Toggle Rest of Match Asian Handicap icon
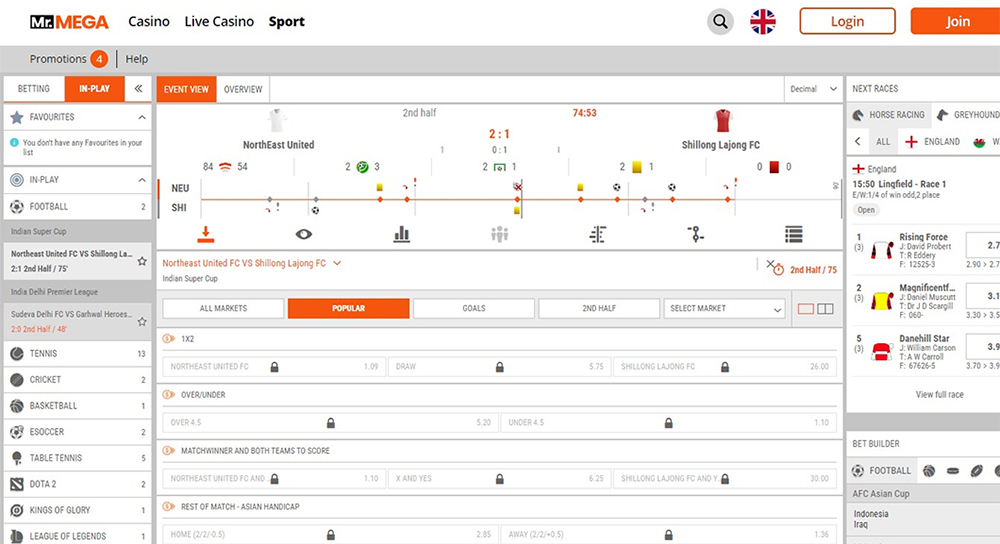Screen dimensions: 1000x544 point(168,506)
